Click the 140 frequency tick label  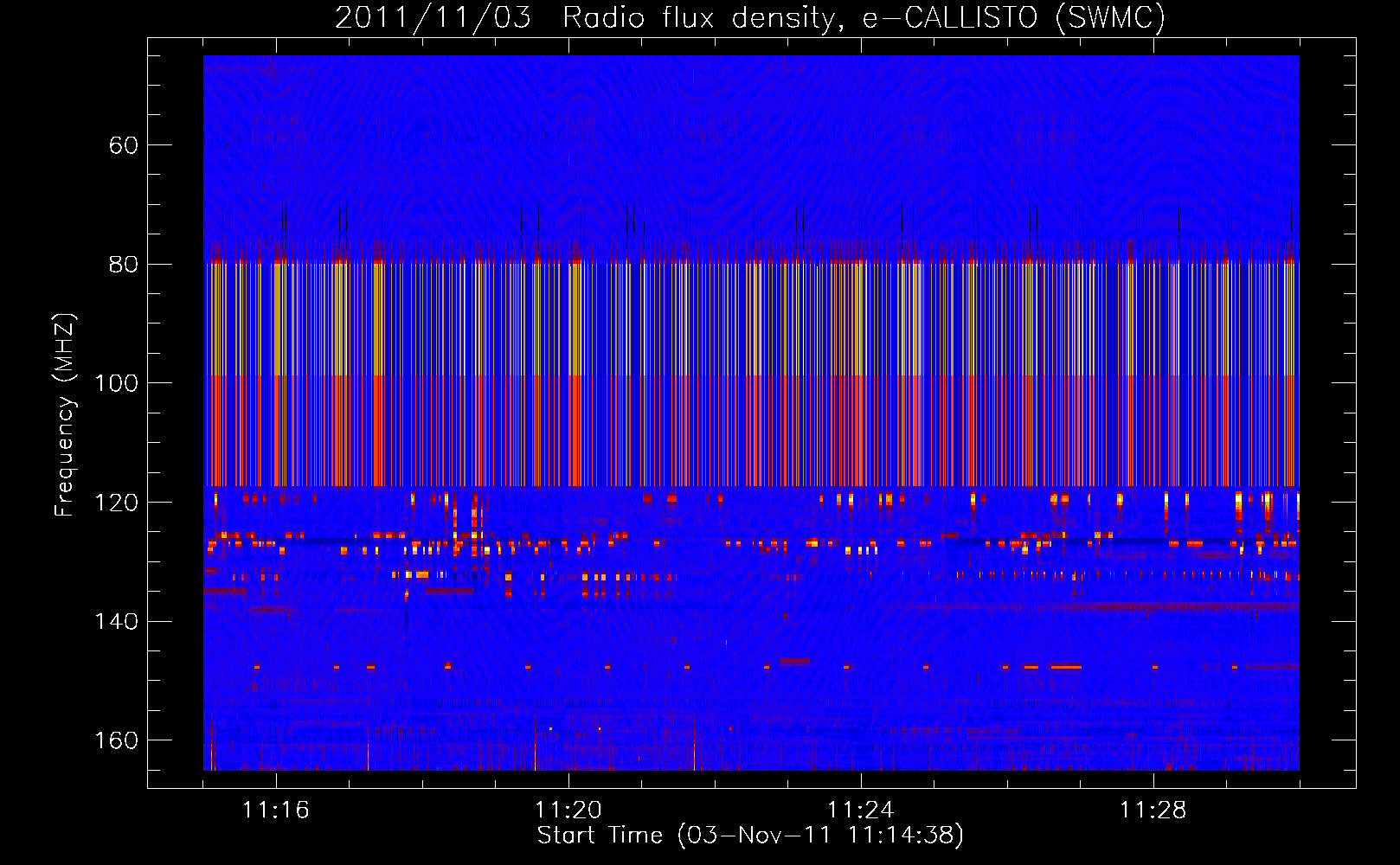(116, 621)
